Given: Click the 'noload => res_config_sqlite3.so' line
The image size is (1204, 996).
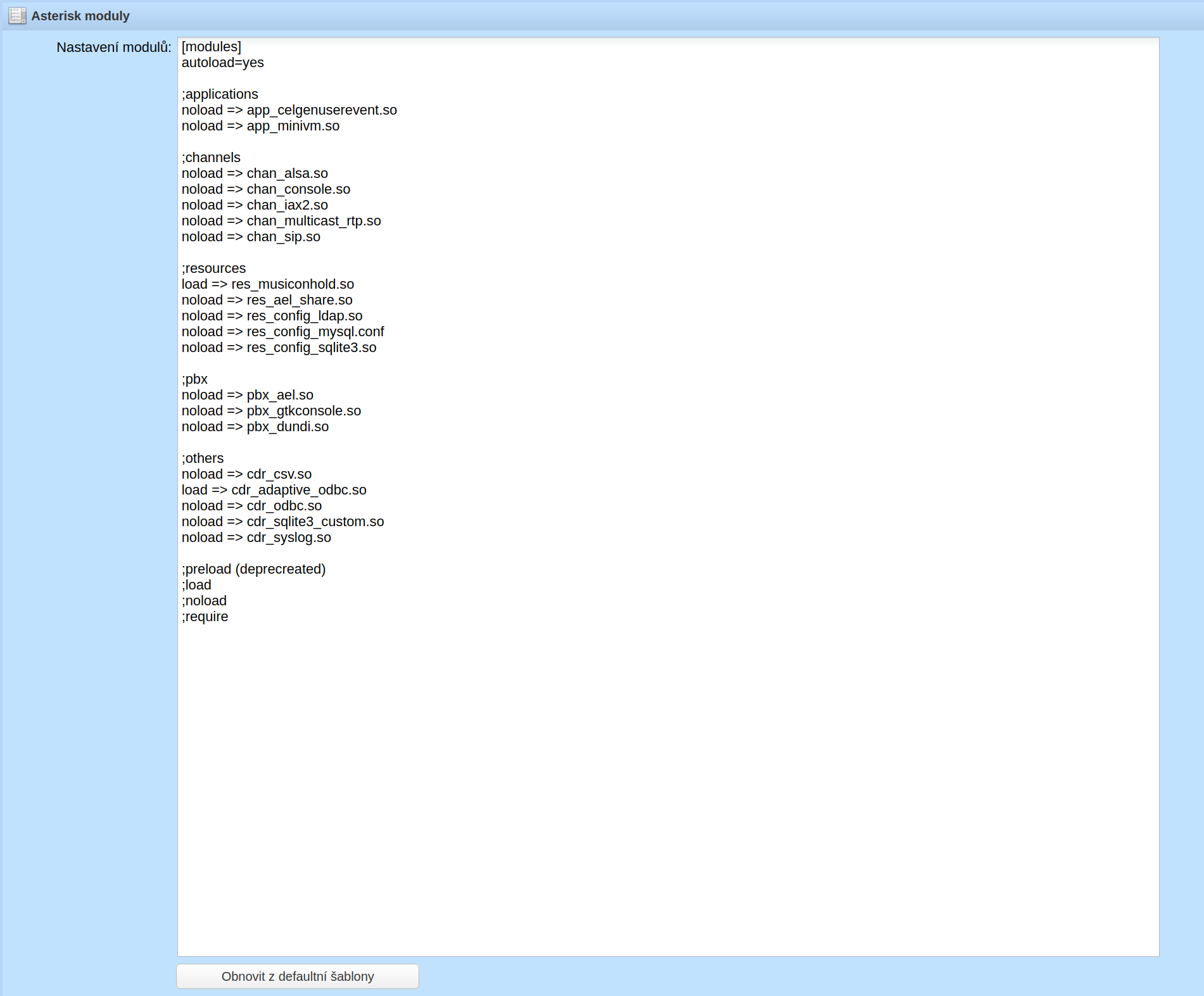Looking at the screenshot, I should click(279, 348).
